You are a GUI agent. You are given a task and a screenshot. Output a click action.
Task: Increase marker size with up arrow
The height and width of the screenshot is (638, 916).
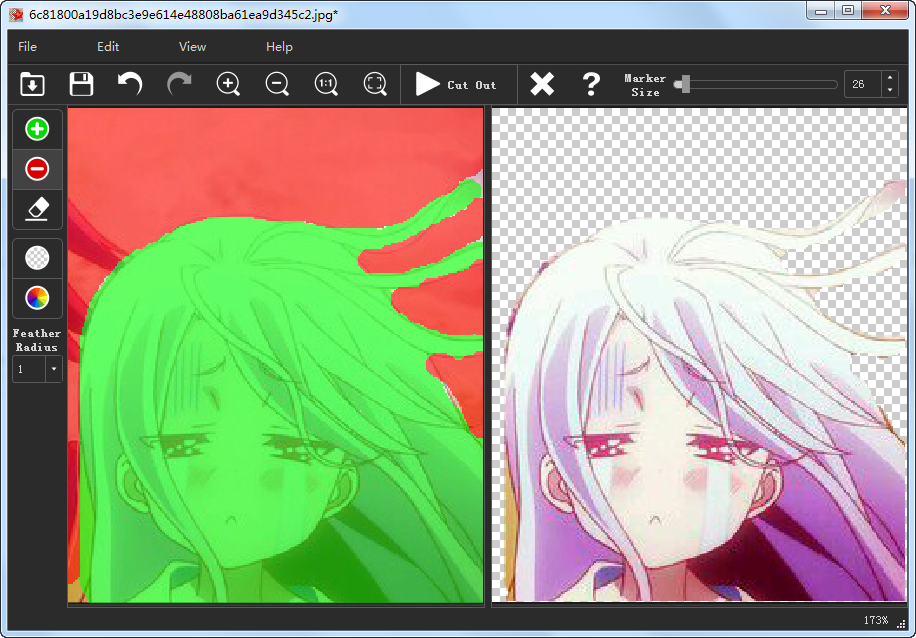[890, 78]
